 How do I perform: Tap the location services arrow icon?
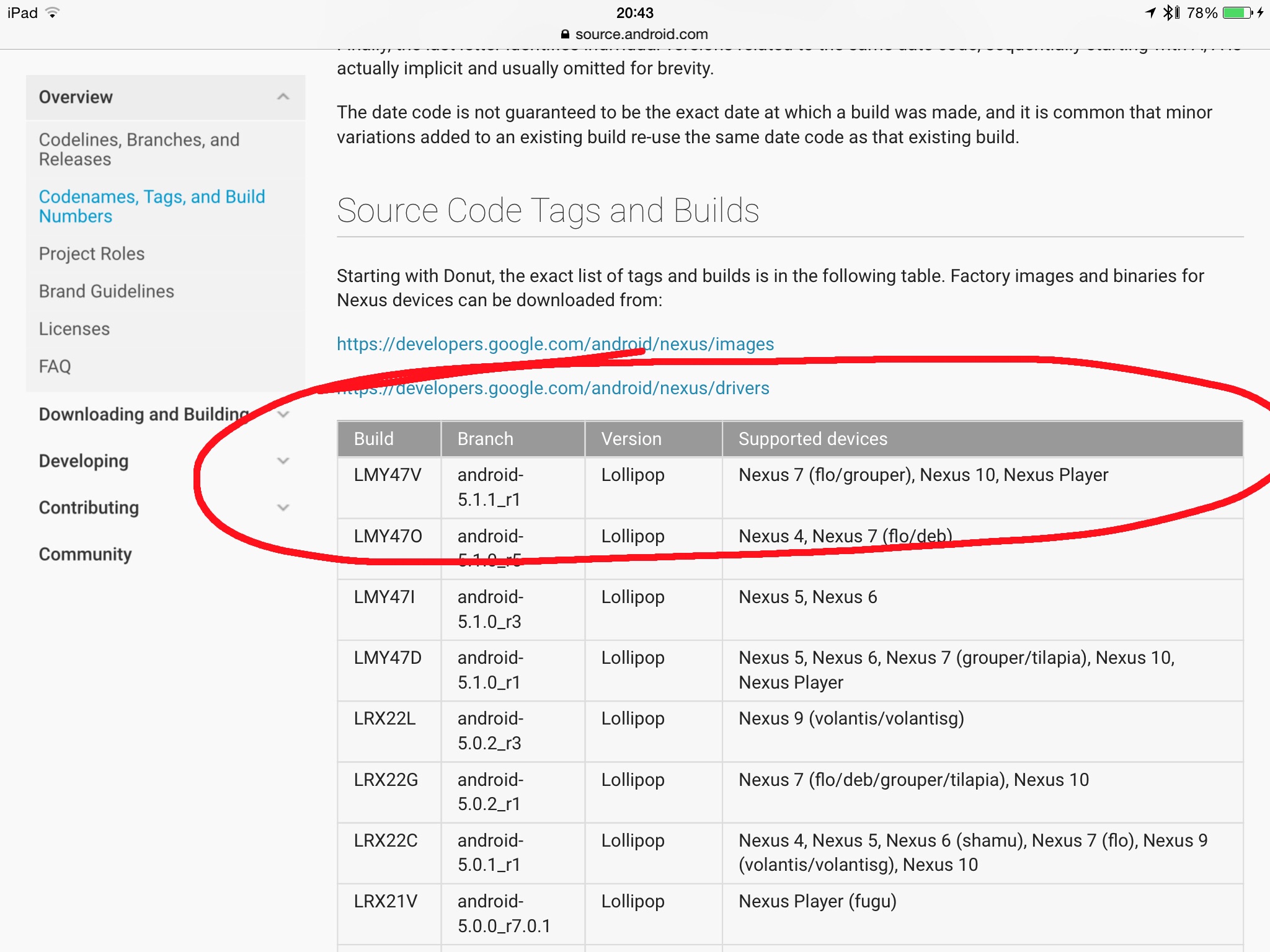tap(1150, 12)
